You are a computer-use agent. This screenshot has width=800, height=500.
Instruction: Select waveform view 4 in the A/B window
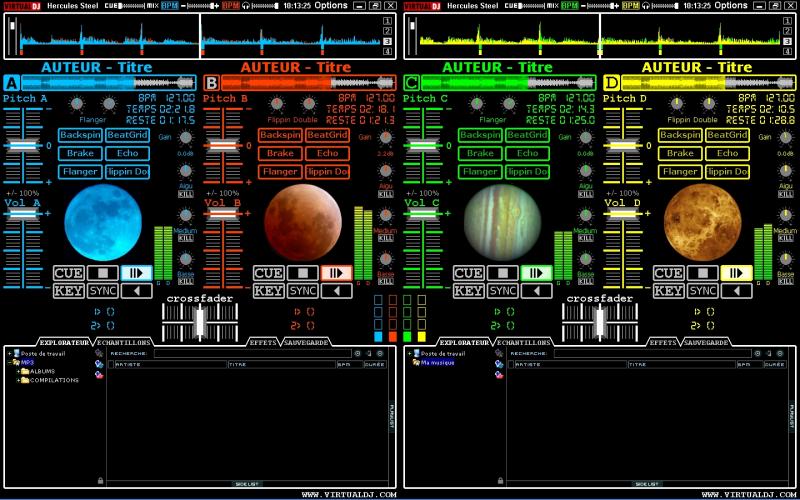point(388,52)
